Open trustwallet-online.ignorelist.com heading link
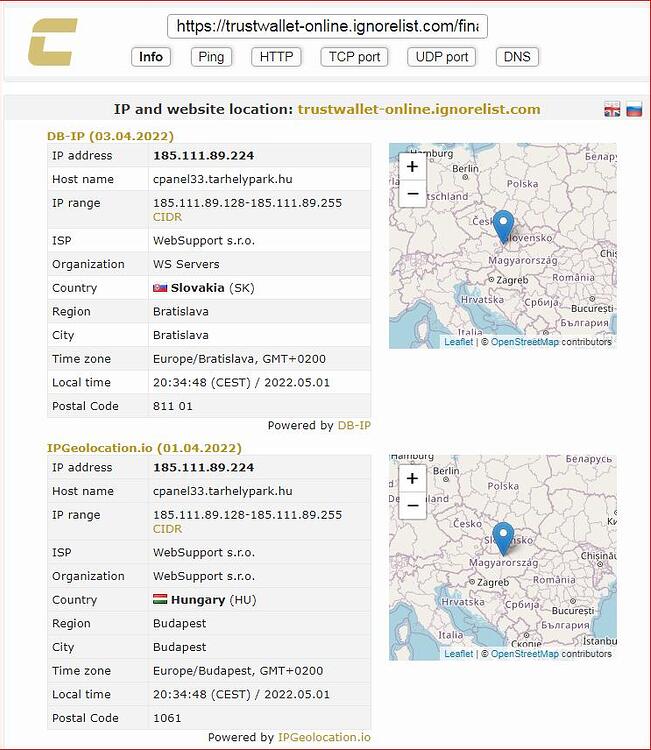The height and width of the screenshot is (750, 651). (419, 109)
